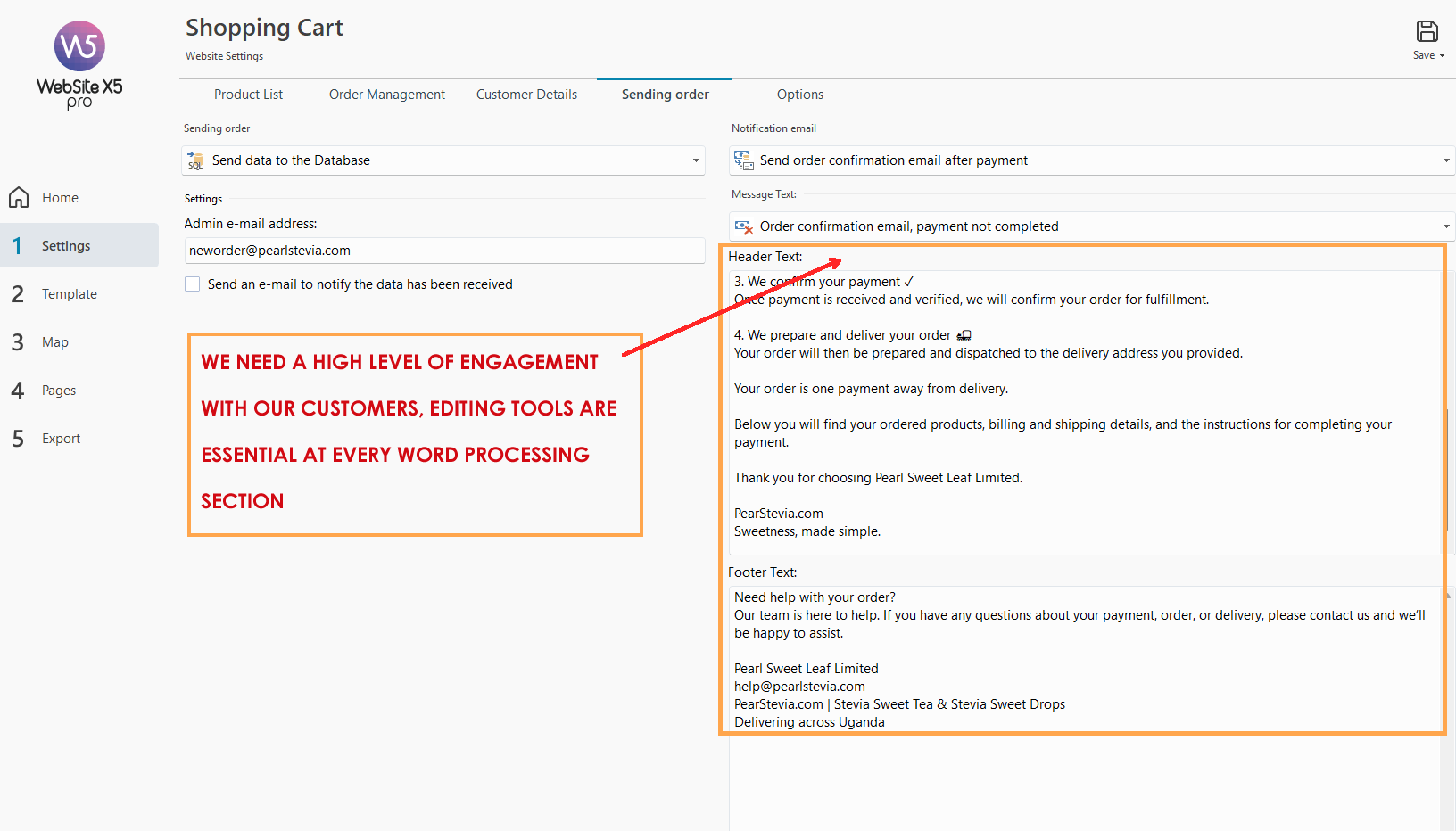The width and height of the screenshot is (1456, 831).
Task: Click the WebSite X5 Pro logo
Action: coord(79,65)
